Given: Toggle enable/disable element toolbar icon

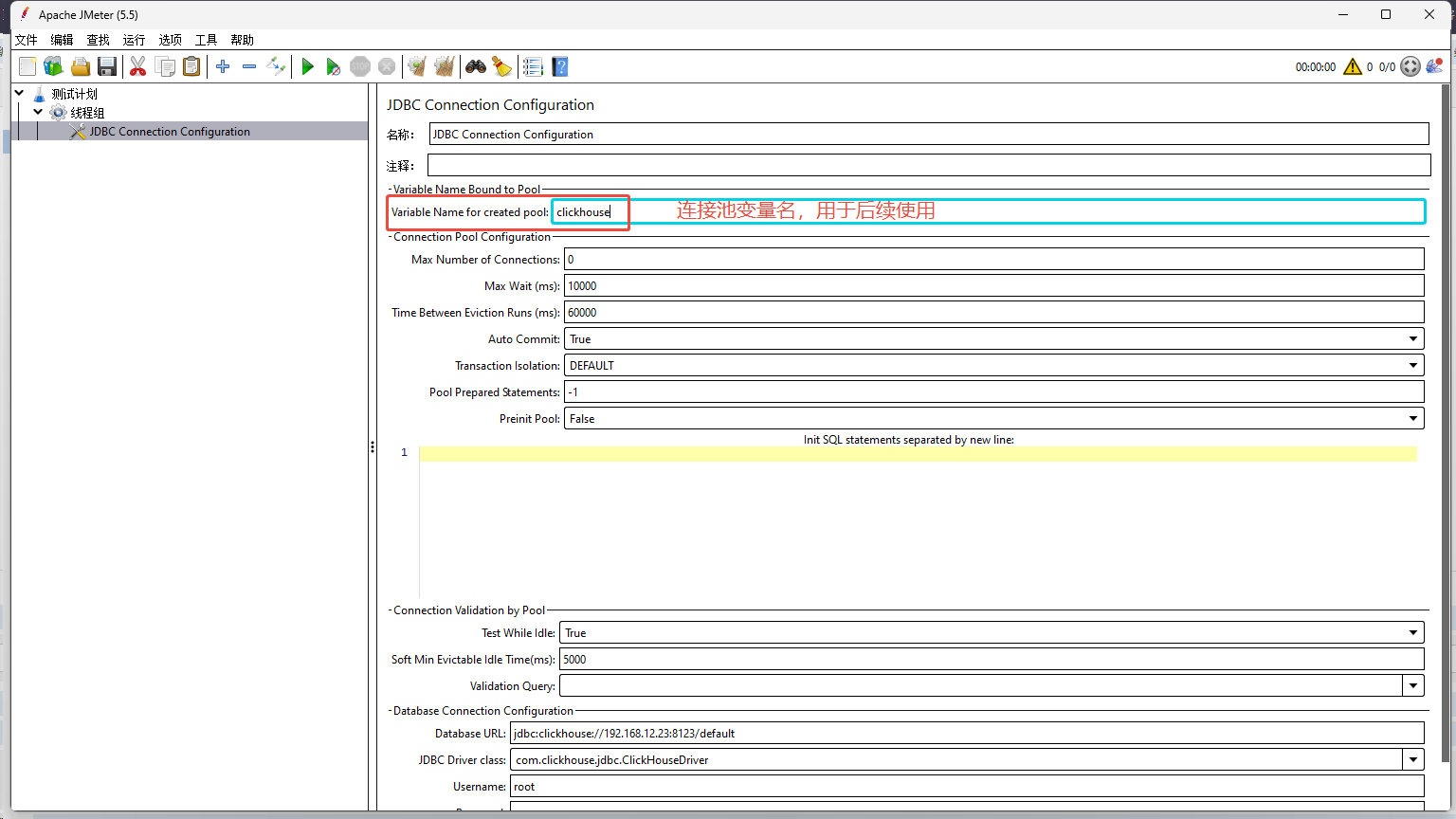Looking at the screenshot, I should click(276, 66).
